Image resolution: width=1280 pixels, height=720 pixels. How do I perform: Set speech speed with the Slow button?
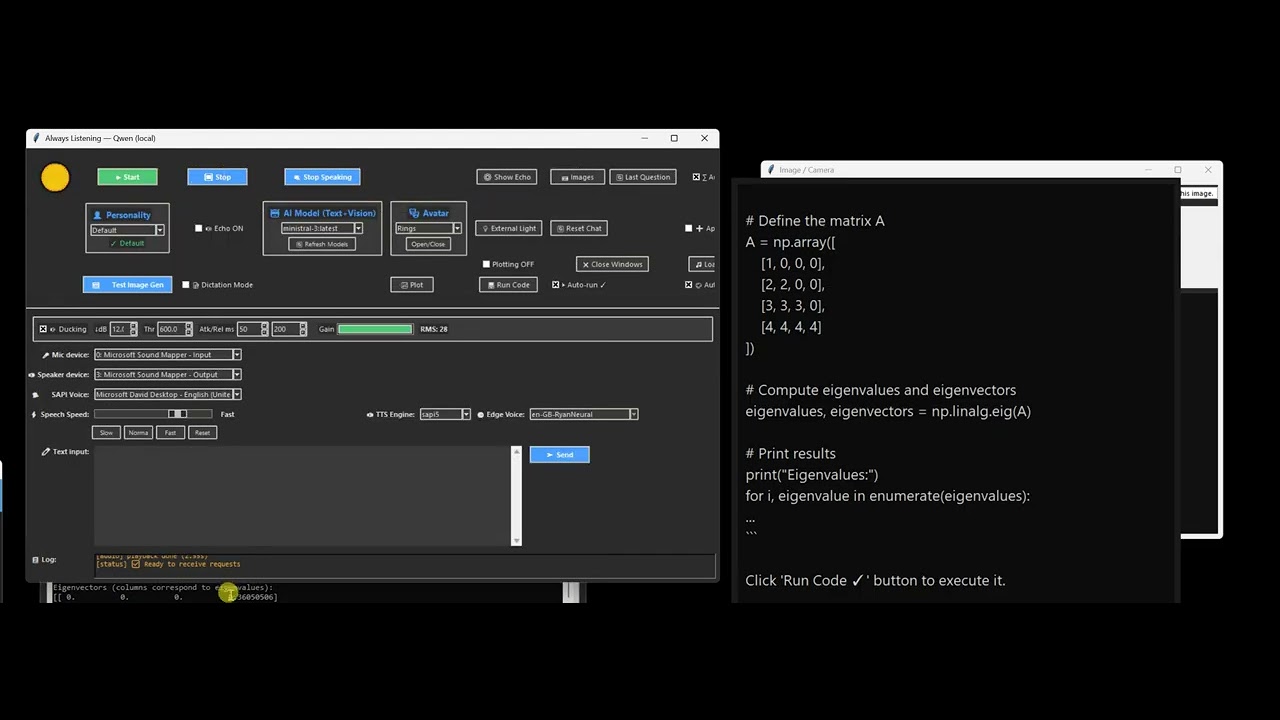point(106,433)
